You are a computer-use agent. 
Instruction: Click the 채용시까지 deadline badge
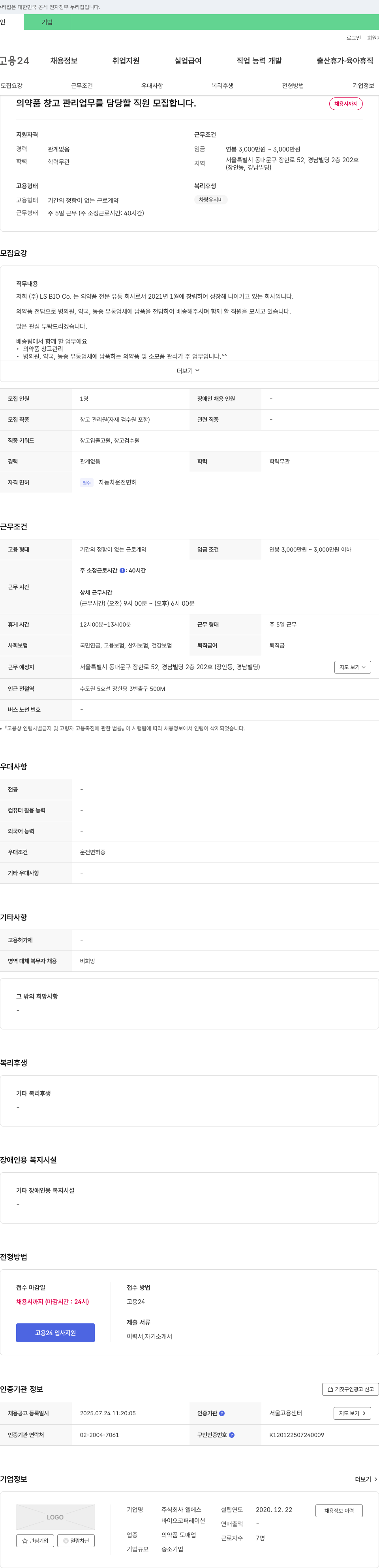pyautogui.click(x=346, y=103)
